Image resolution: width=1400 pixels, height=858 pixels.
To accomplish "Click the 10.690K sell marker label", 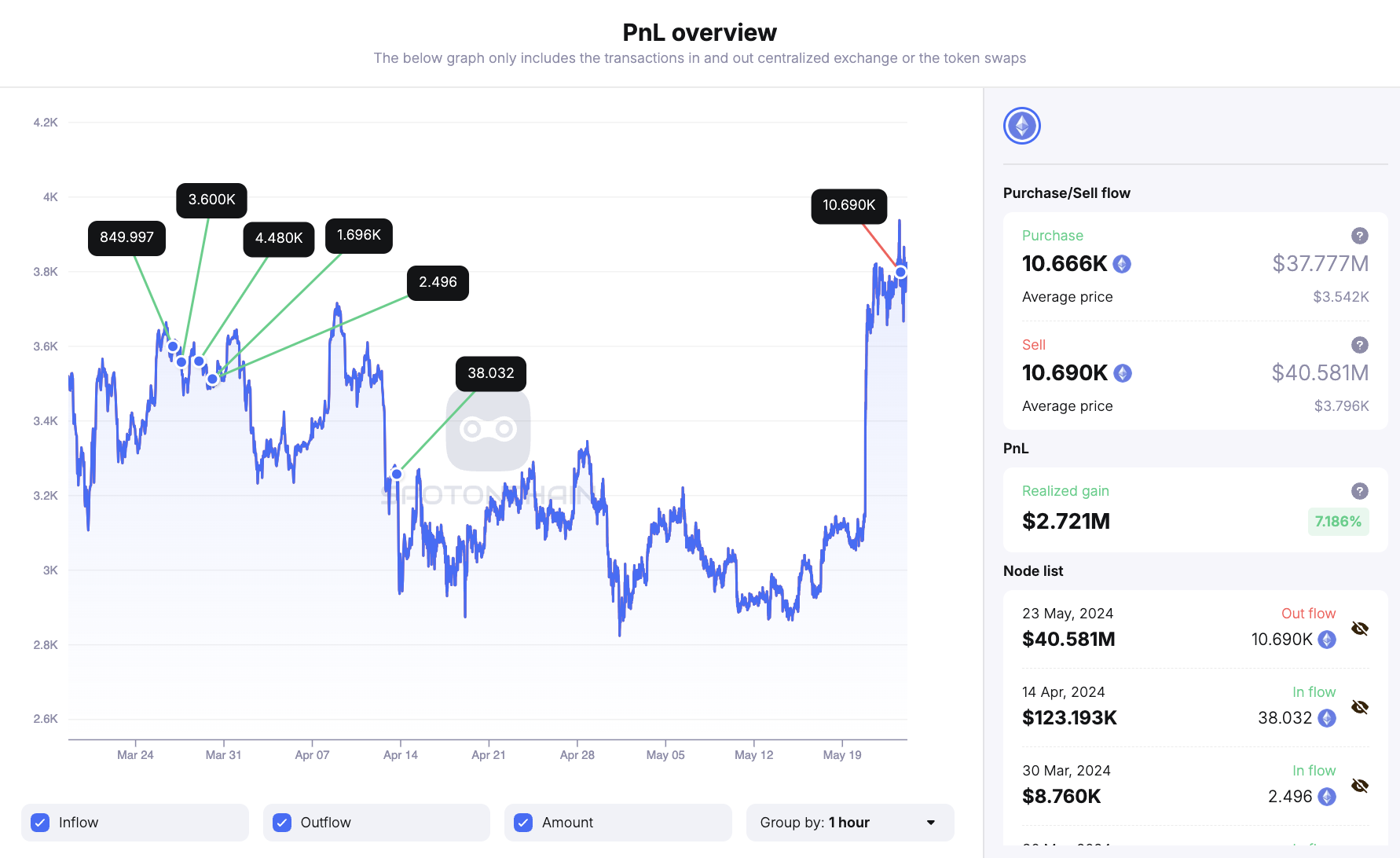I will pos(848,206).
